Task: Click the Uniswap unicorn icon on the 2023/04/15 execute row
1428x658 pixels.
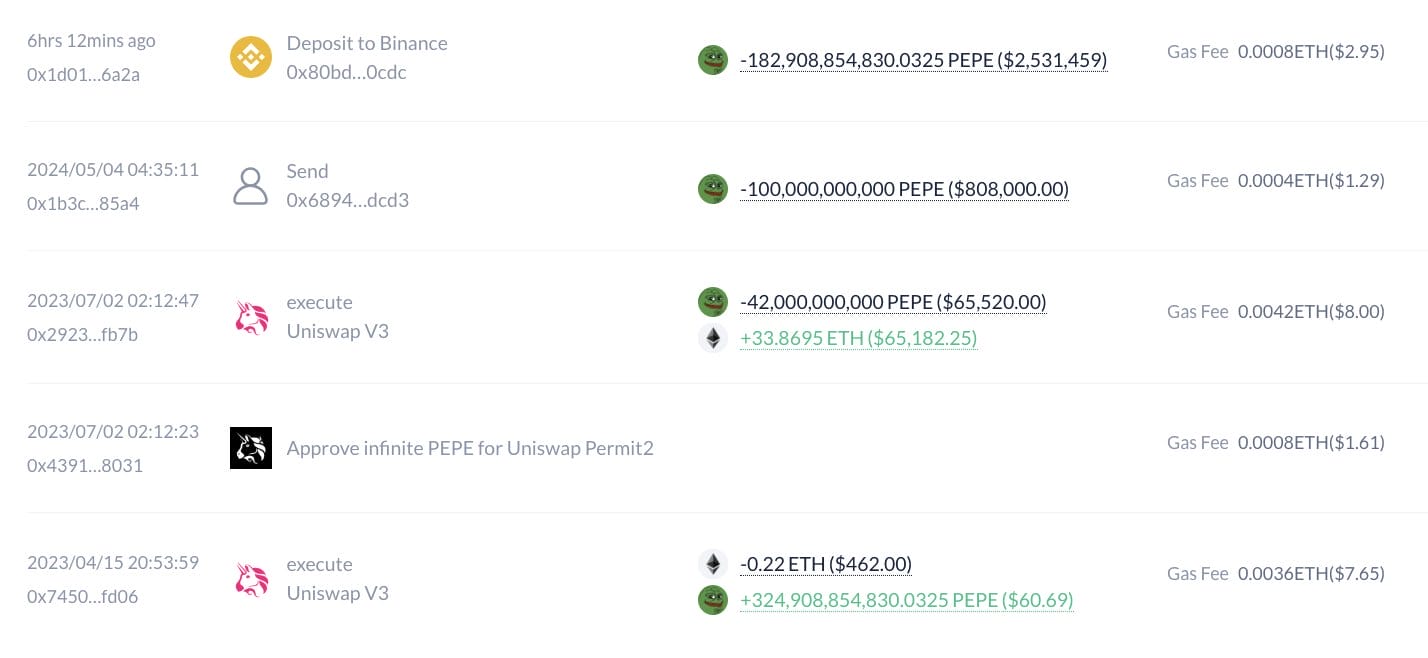Action: point(250,579)
